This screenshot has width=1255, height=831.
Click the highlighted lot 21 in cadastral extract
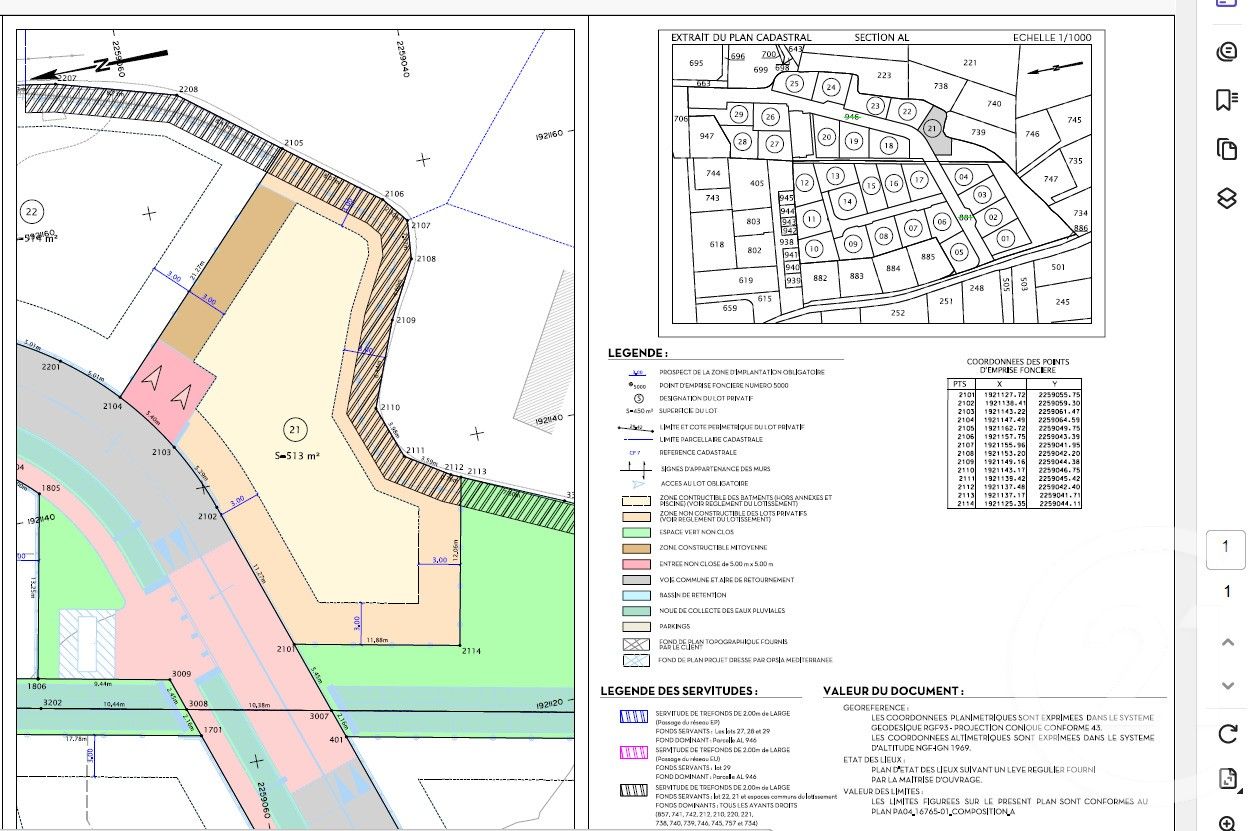[x=932, y=129]
